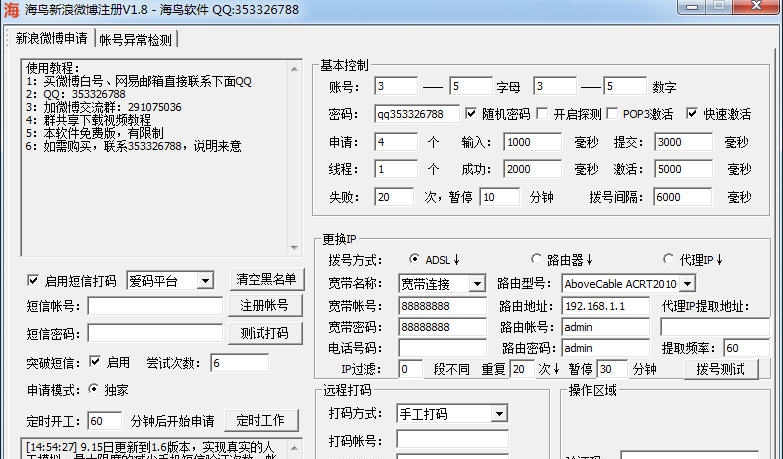Click the tutorial line "4: 群共享下载视频教程"
Image resolution: width=783 pixels, height=459 pixels.
click(88, 120)
